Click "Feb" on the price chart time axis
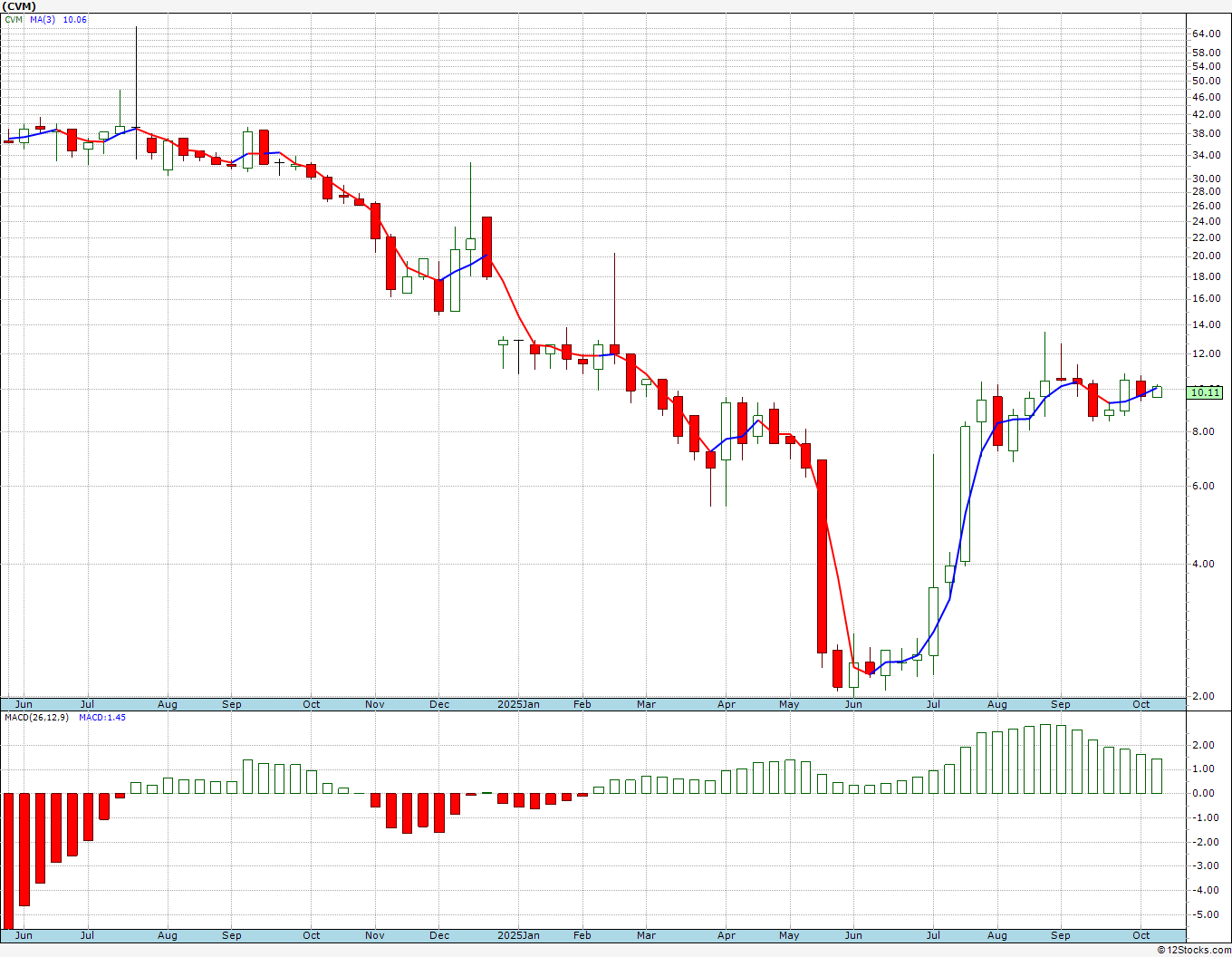The height and width of the screenshot is (957, 1232). pyautogui.click(x=582, y=704)
